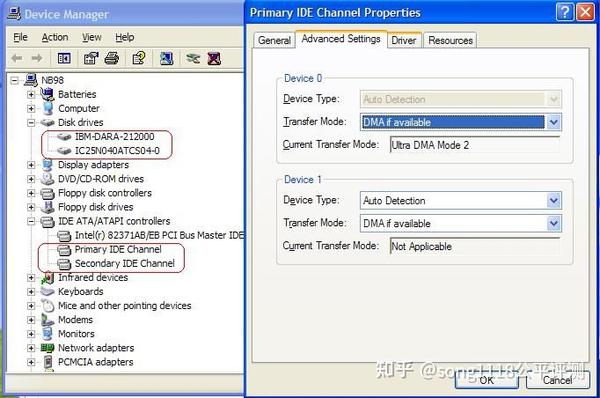Open the Action menu
Viewport: 600px width, 398px height.
click(x=55, y=37)
